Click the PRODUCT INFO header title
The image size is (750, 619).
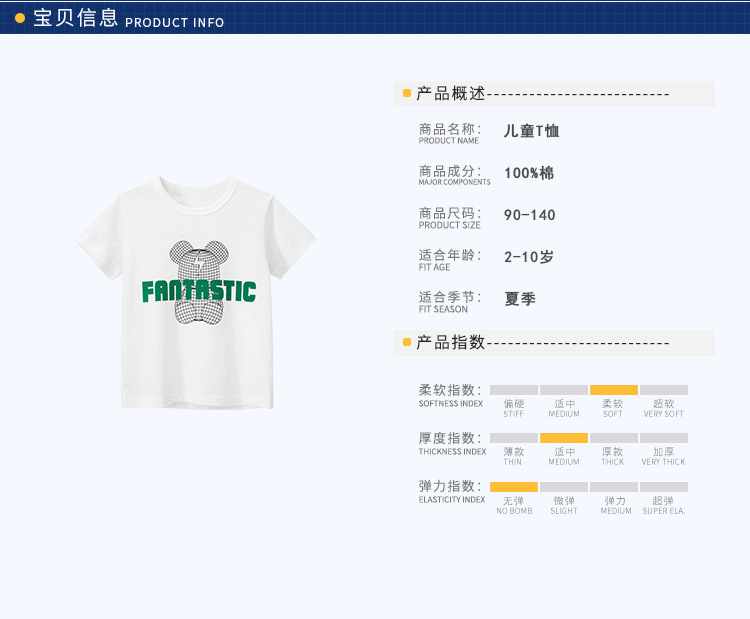coord(175,22)
